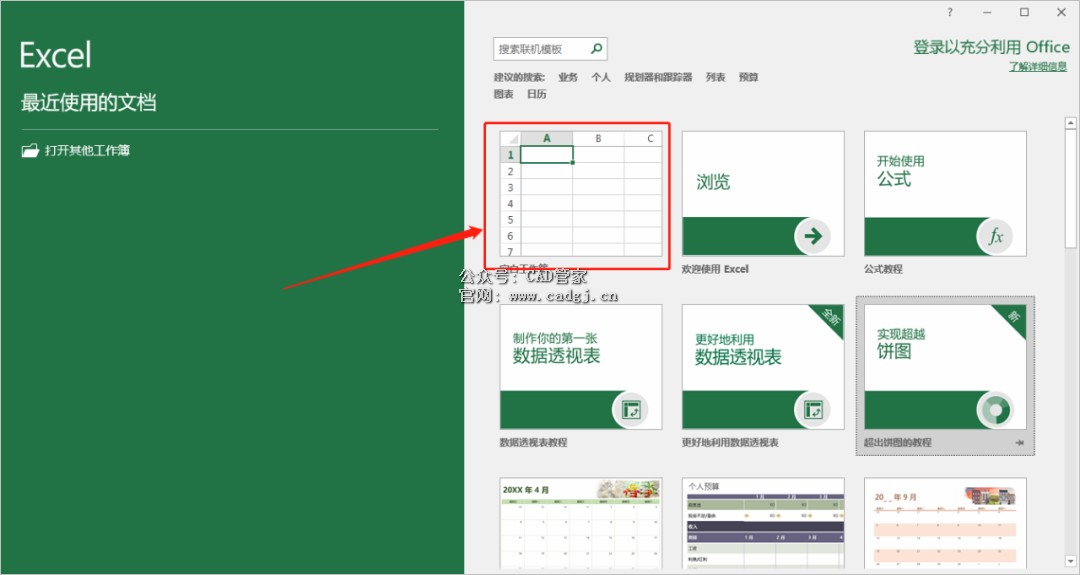
Task: Click the help question mark icon
Action: click(950, 12)
